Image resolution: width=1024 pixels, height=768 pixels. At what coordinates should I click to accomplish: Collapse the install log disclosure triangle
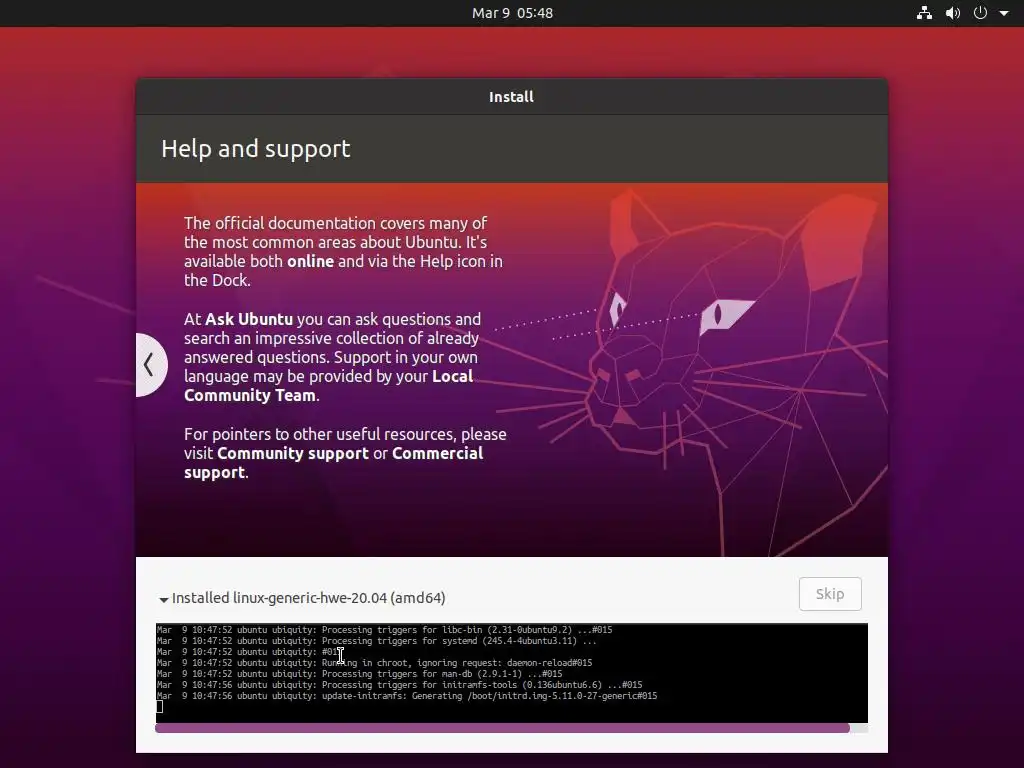point(164,599)
